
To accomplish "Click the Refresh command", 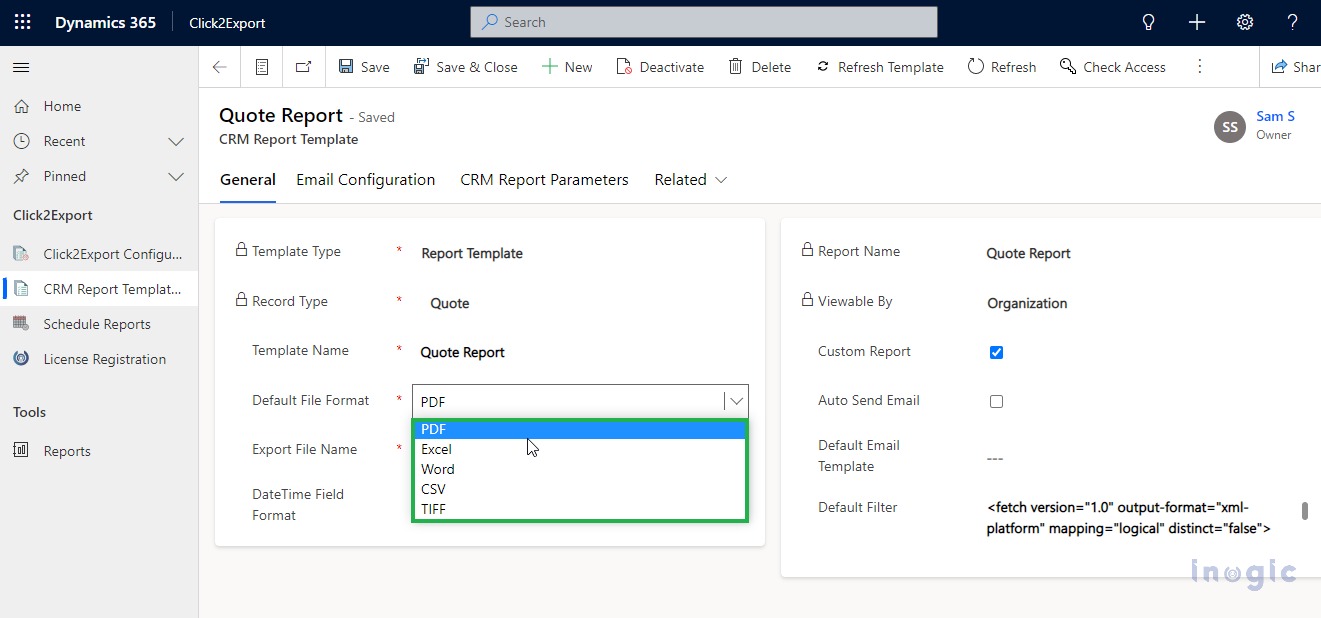I will click(x=1002, y=67).
